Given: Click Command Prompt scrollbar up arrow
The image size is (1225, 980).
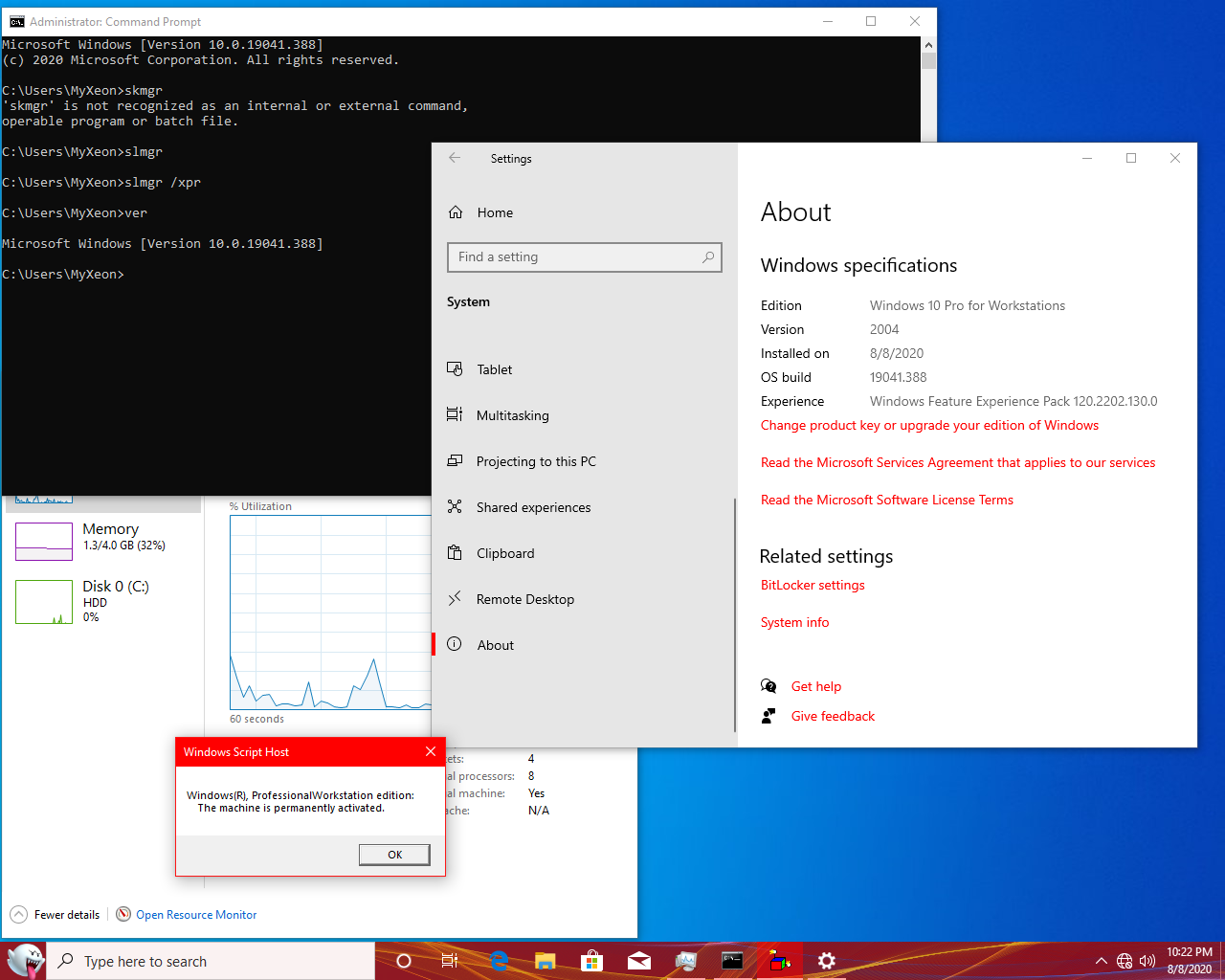Looking at the screenshot, I should pyautogui.click(x=928, y=44).
